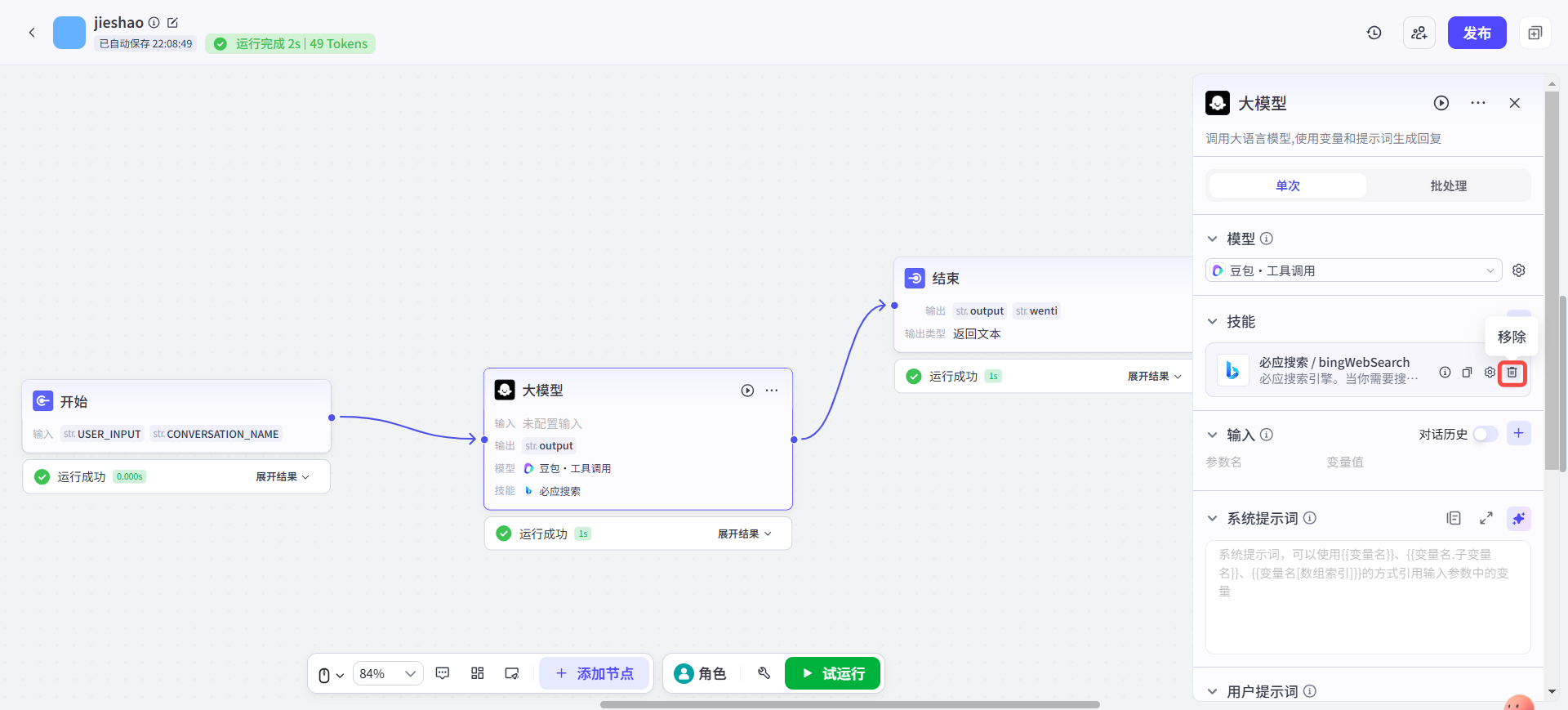1568x710 pixels.
Task: Expand results of the 开始 node
Action: (x=283, y=476)
